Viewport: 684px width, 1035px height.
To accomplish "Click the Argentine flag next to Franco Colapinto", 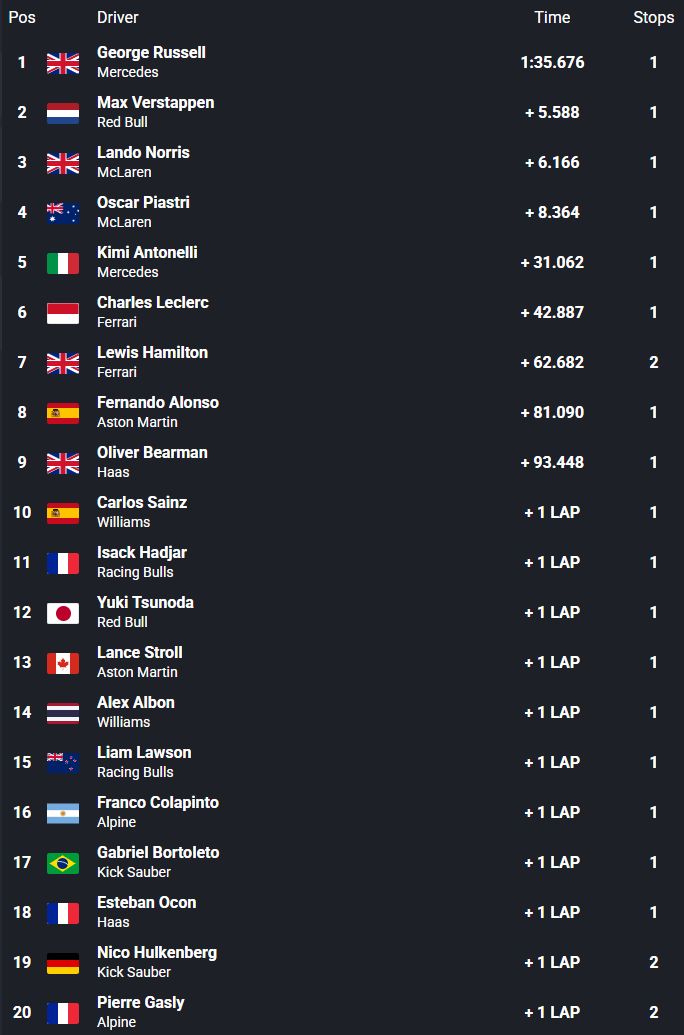I will tap(63, 813).
